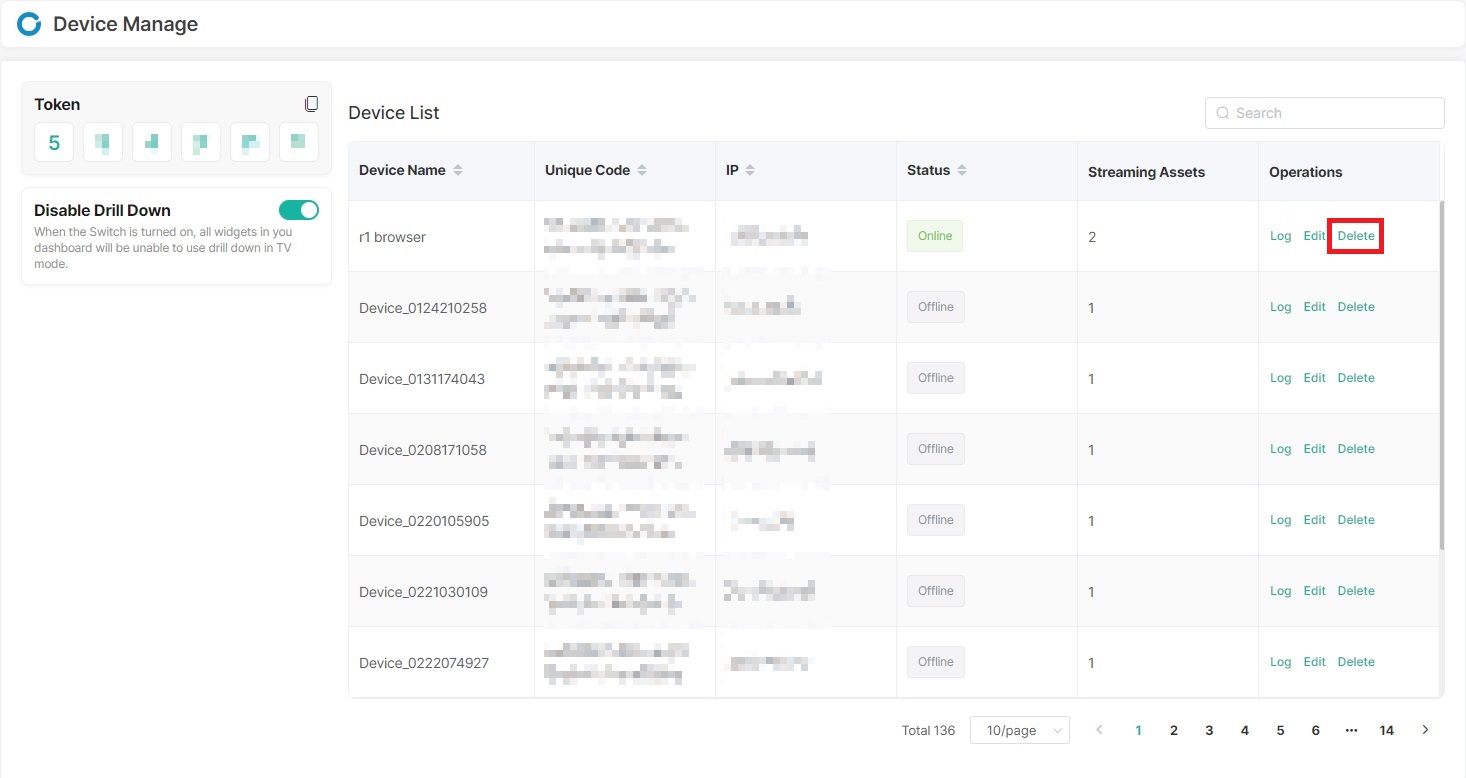Click the previous page arrow

tap(1100, 730)
